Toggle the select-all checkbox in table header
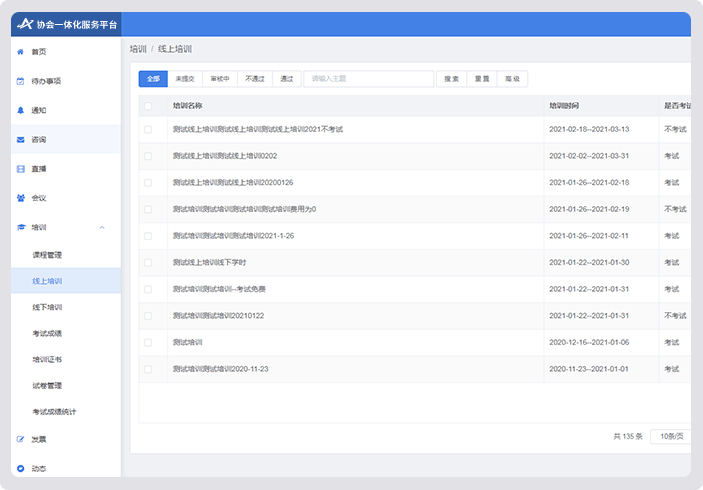 (x=148, y=105)
